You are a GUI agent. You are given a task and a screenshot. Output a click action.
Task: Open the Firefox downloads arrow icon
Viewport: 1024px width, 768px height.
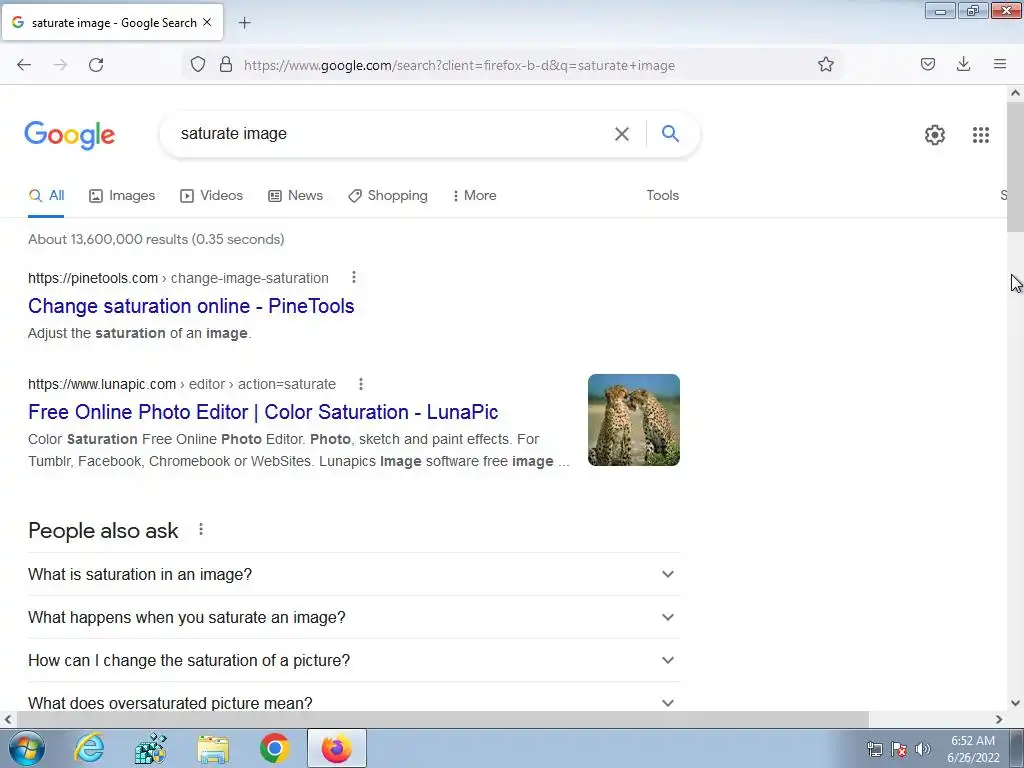[x=963, y=64]
